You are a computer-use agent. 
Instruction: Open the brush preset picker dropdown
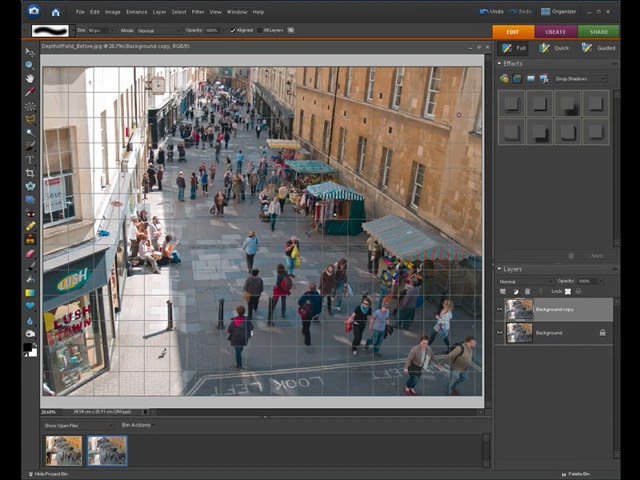tap(73, 31)
